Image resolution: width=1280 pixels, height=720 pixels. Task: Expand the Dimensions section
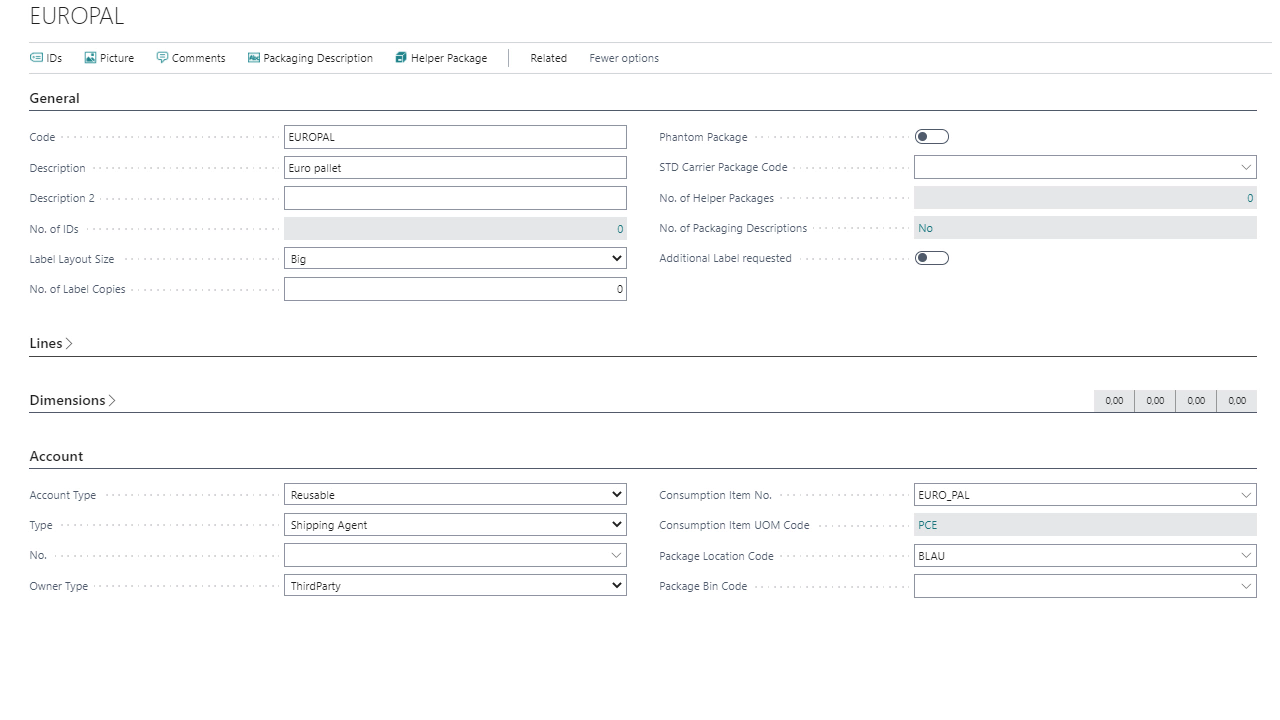73,400
